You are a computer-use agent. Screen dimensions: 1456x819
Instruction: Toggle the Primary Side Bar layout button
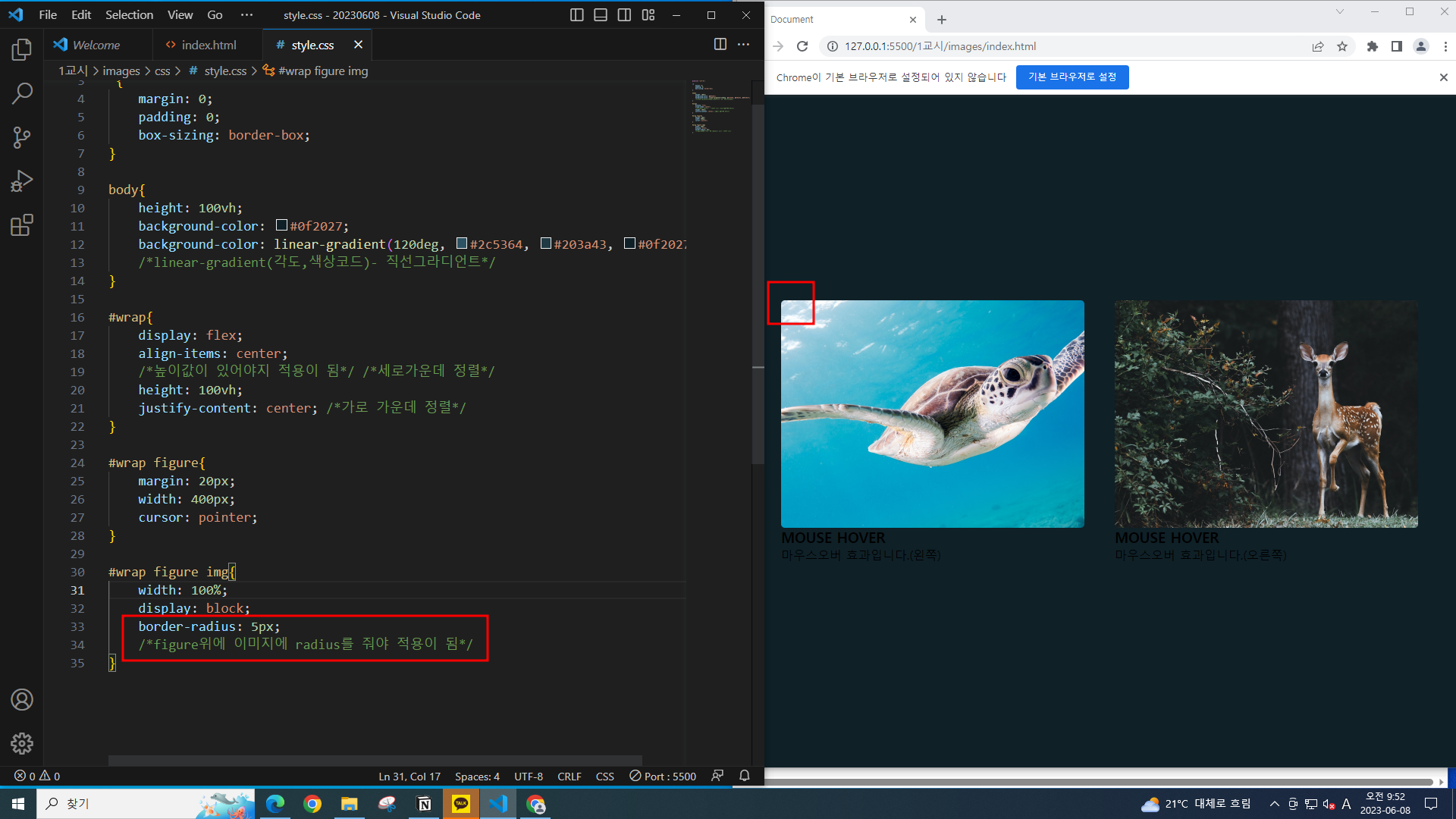(576, 15)
